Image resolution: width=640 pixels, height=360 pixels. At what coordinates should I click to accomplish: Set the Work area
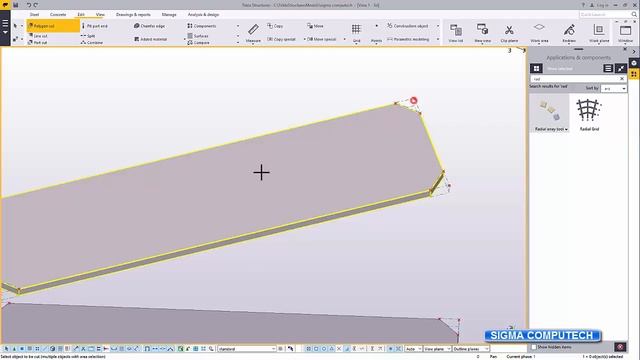click(539, 33)
